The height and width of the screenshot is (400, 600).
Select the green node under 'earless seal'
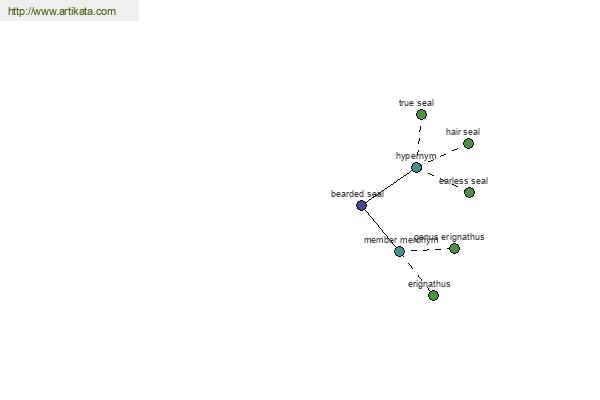click(x=469, y=193)
